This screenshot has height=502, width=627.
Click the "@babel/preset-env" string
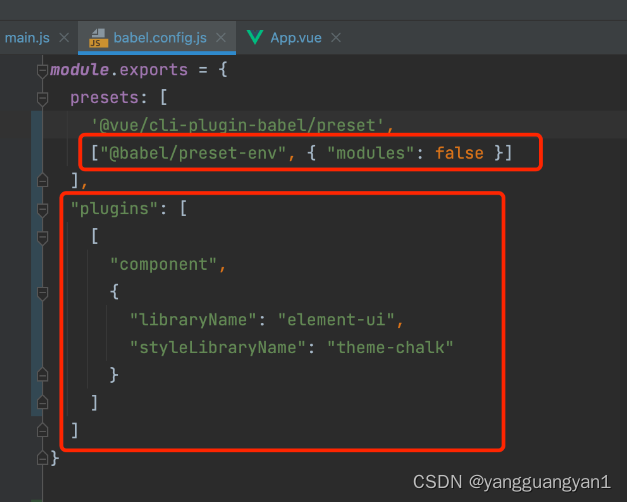tap(193, 153)
